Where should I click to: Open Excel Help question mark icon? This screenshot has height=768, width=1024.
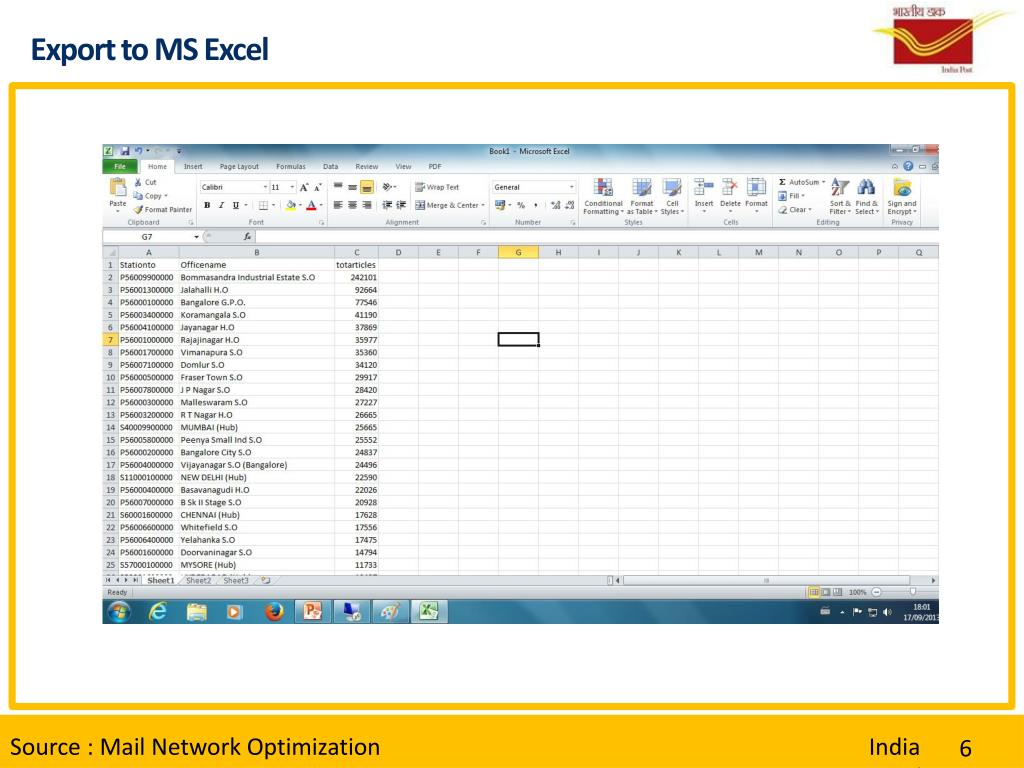click(x=908, y=167)
